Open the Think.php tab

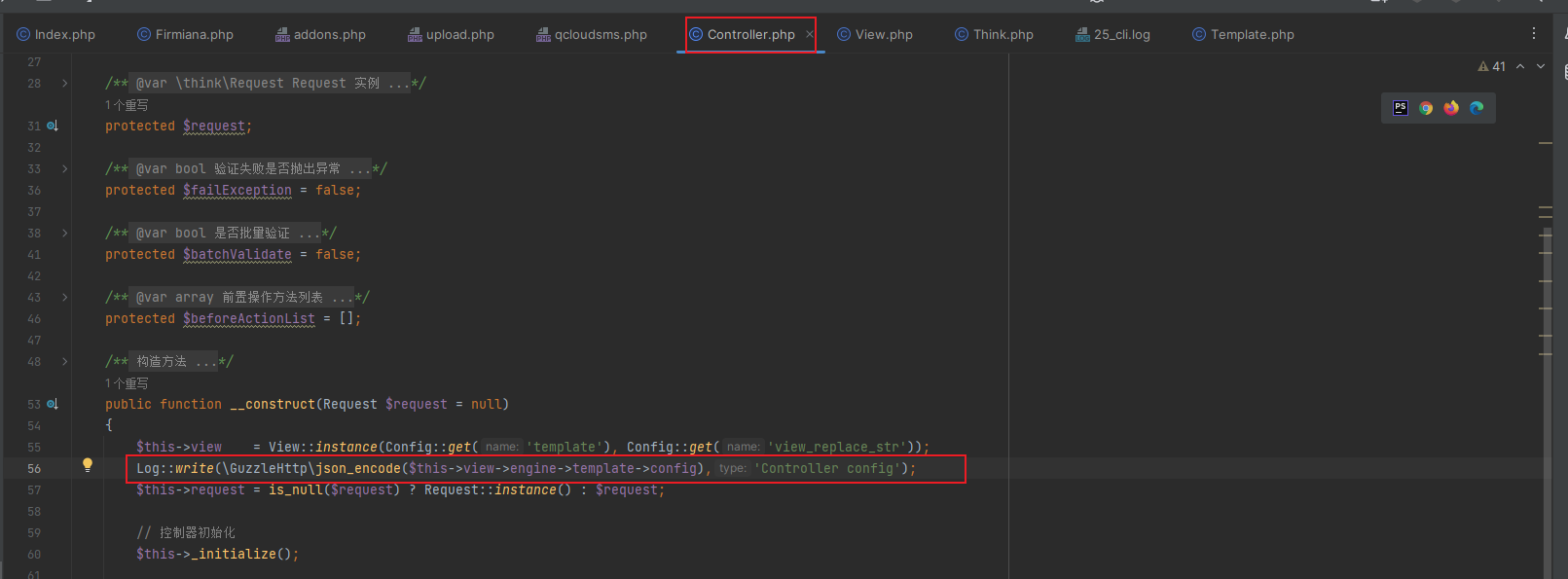pos(994,34)
